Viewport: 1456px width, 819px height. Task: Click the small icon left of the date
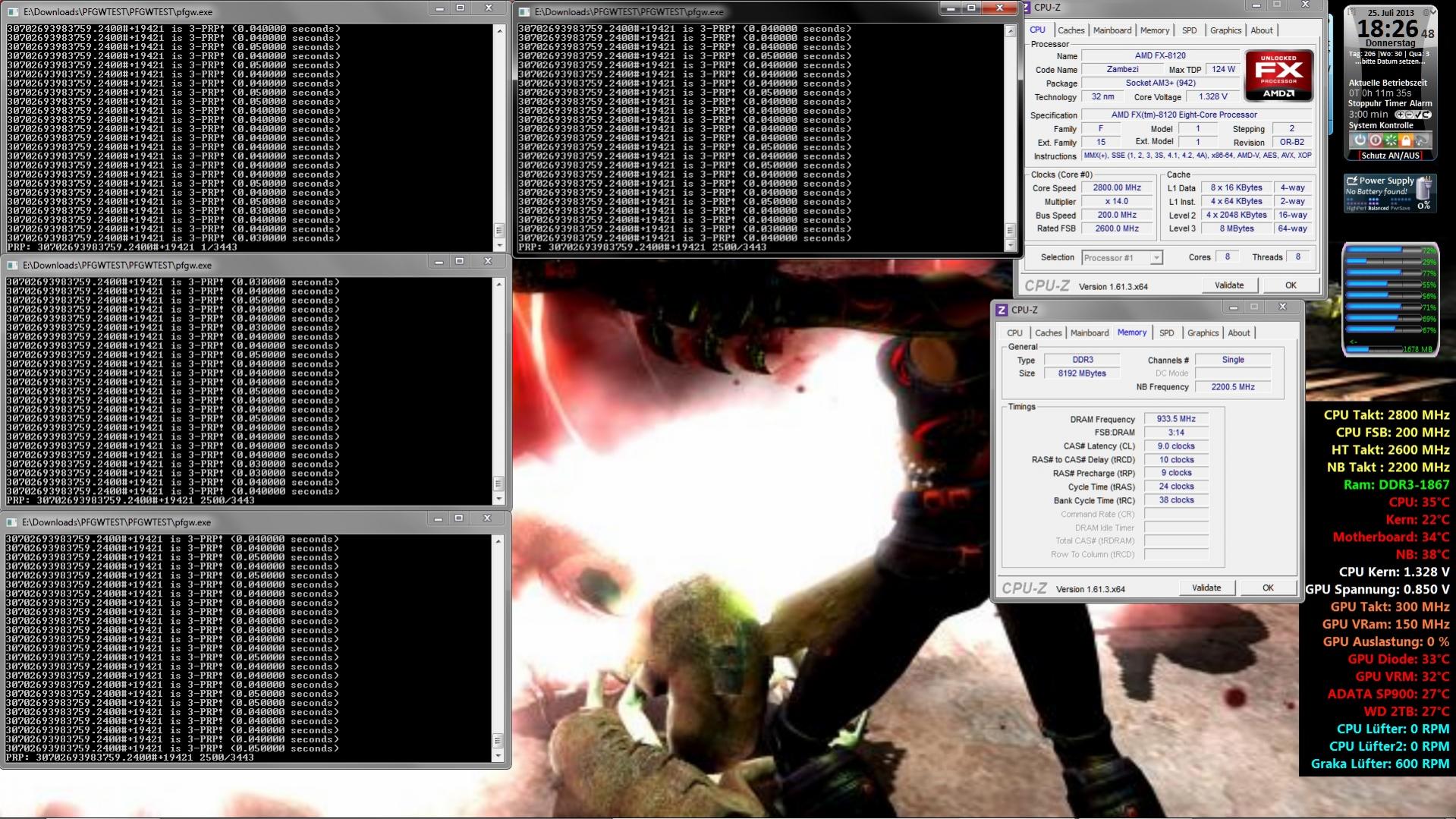[1352, 13]
